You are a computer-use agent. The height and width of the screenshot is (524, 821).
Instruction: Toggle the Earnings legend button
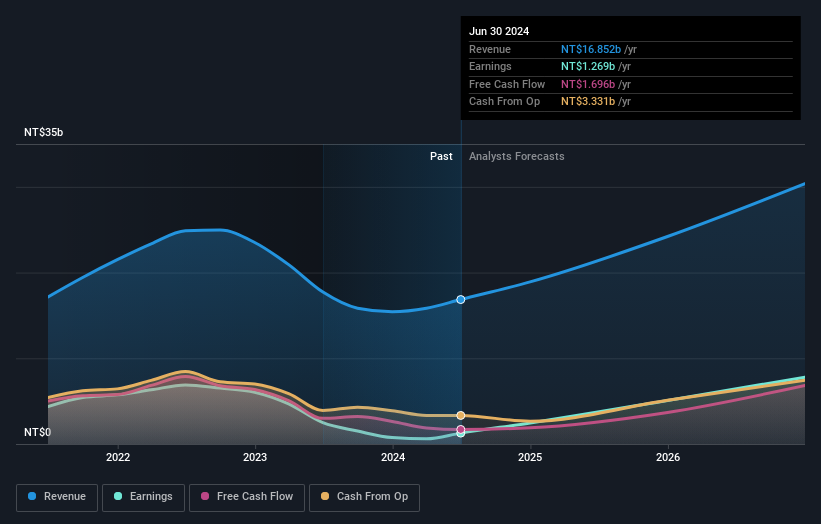click(x=143, y=497)
